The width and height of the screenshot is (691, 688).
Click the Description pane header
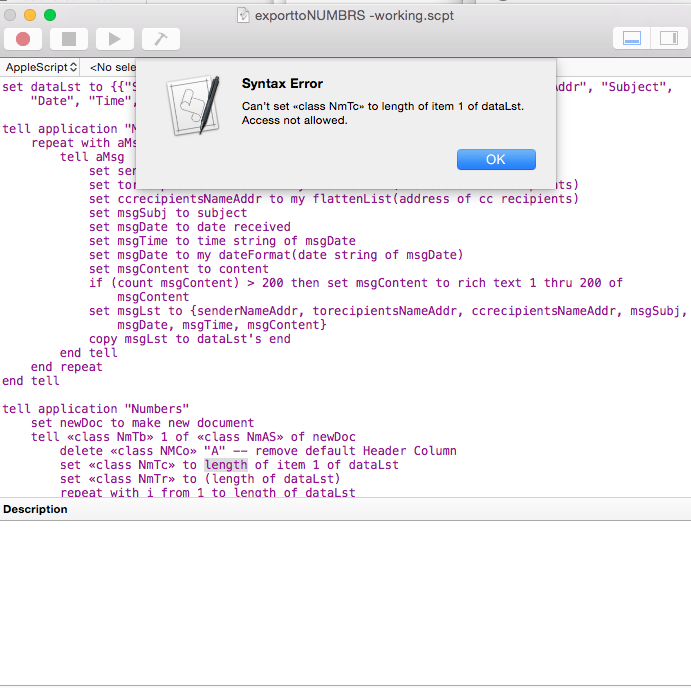tap(346, 509)
